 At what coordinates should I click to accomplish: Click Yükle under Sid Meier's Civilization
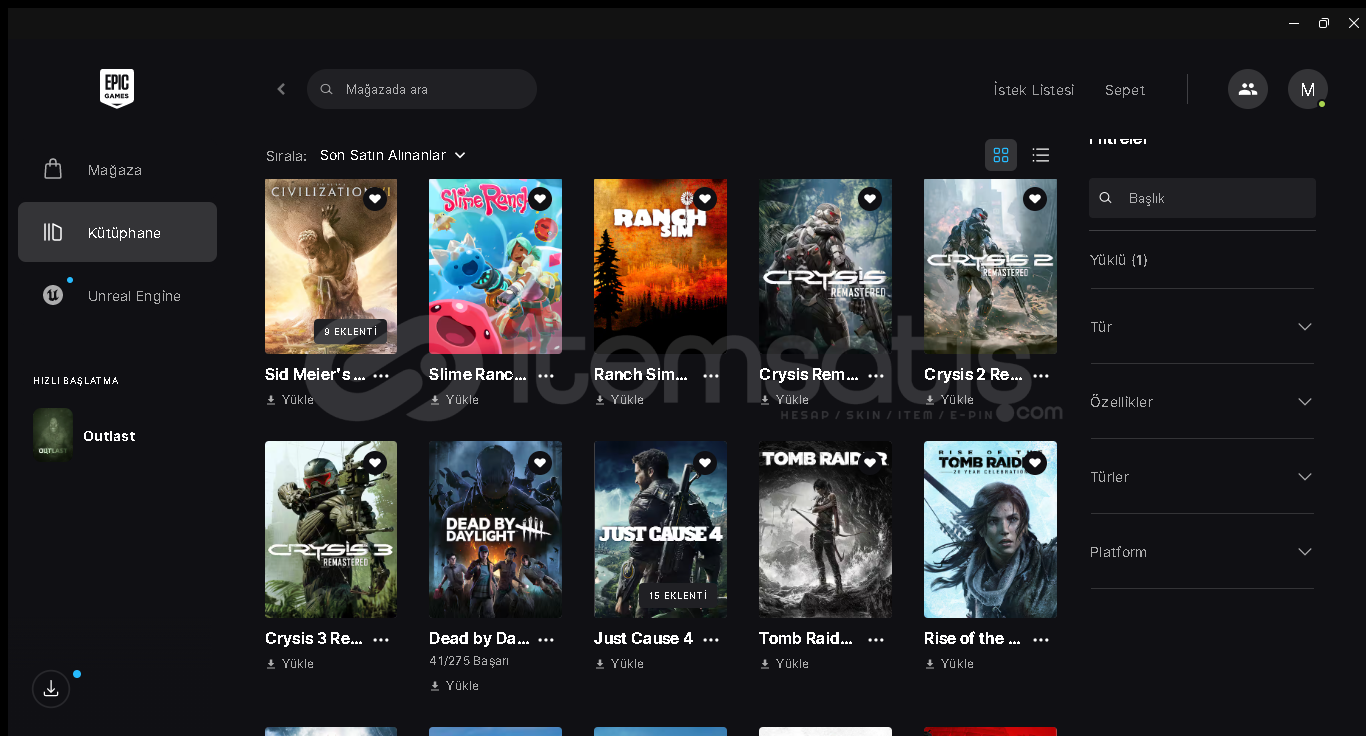tap(290, 400)
